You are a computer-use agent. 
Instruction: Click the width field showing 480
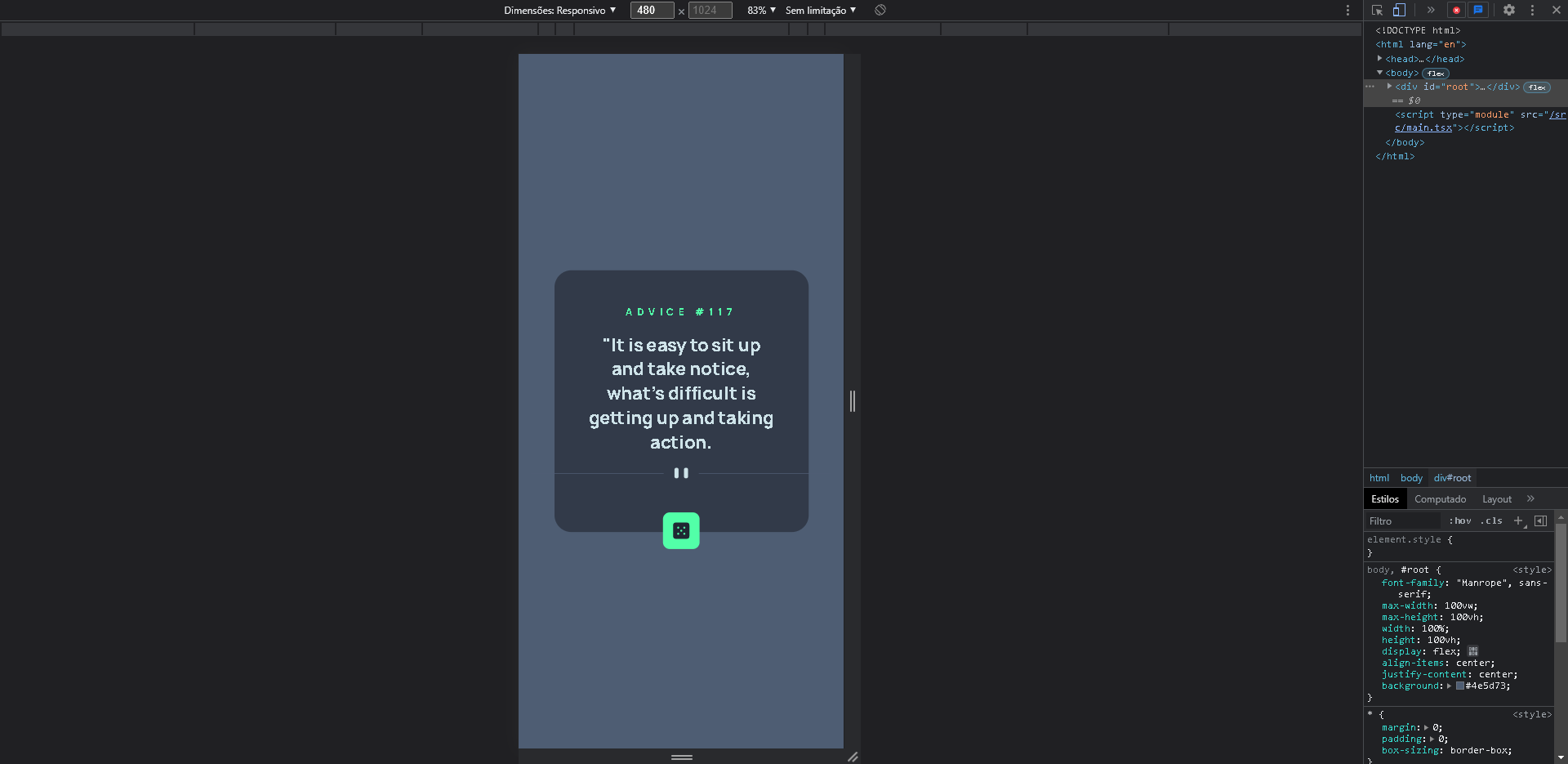[652, 10]
